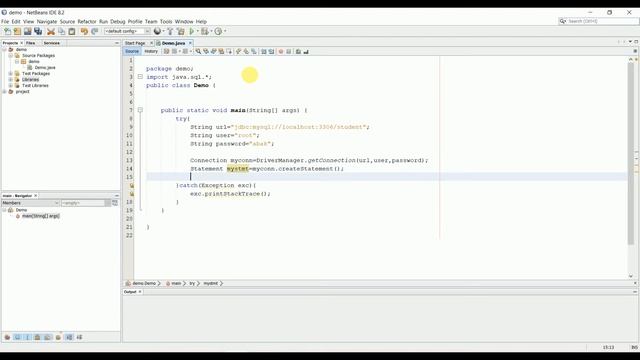Switch editor to Source view
This screenshot has width=640, height=360.
pos(132,51)
